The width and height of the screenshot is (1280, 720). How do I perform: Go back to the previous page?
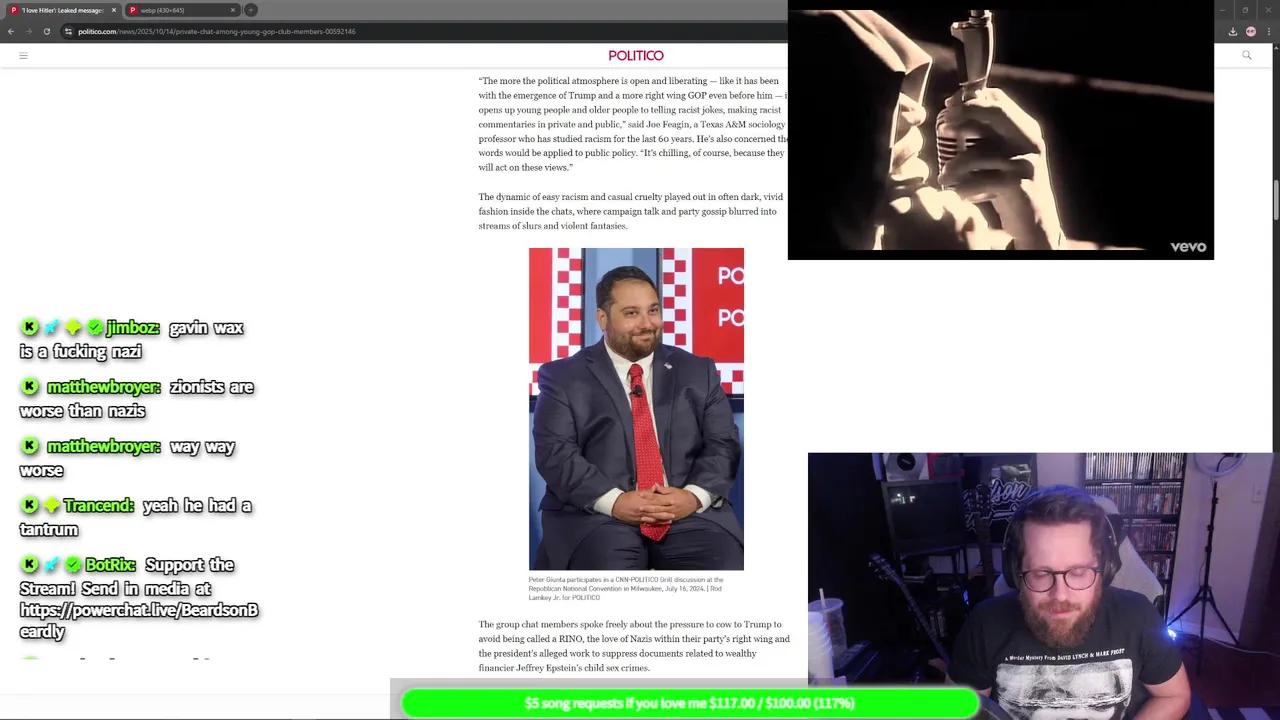(x=10, y=31)
